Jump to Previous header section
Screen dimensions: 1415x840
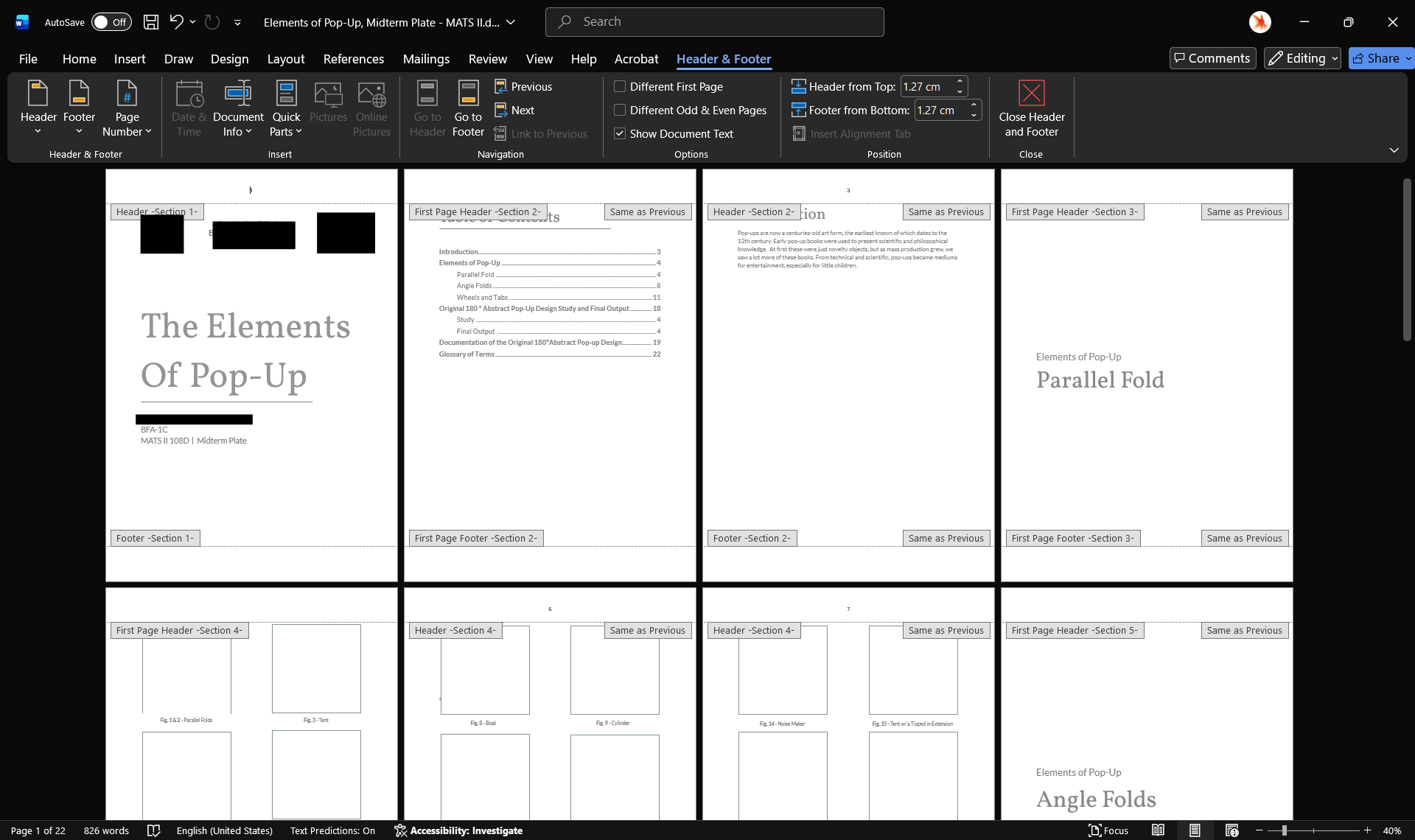[523, 87]
